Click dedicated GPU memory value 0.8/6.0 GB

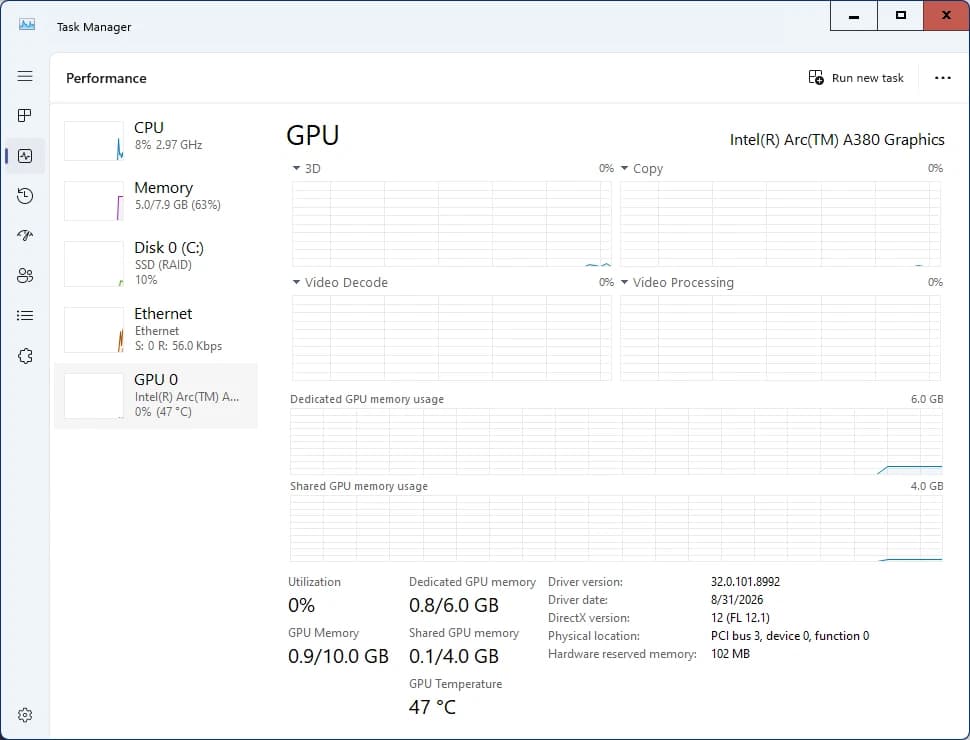point(453,605)
